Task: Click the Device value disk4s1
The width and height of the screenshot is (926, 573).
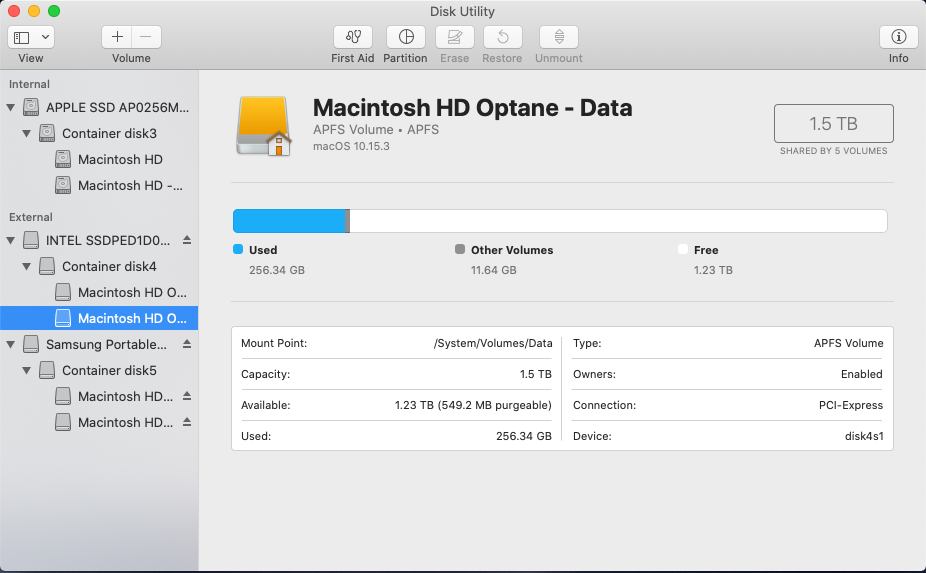Action: click(x=864, y=436)
